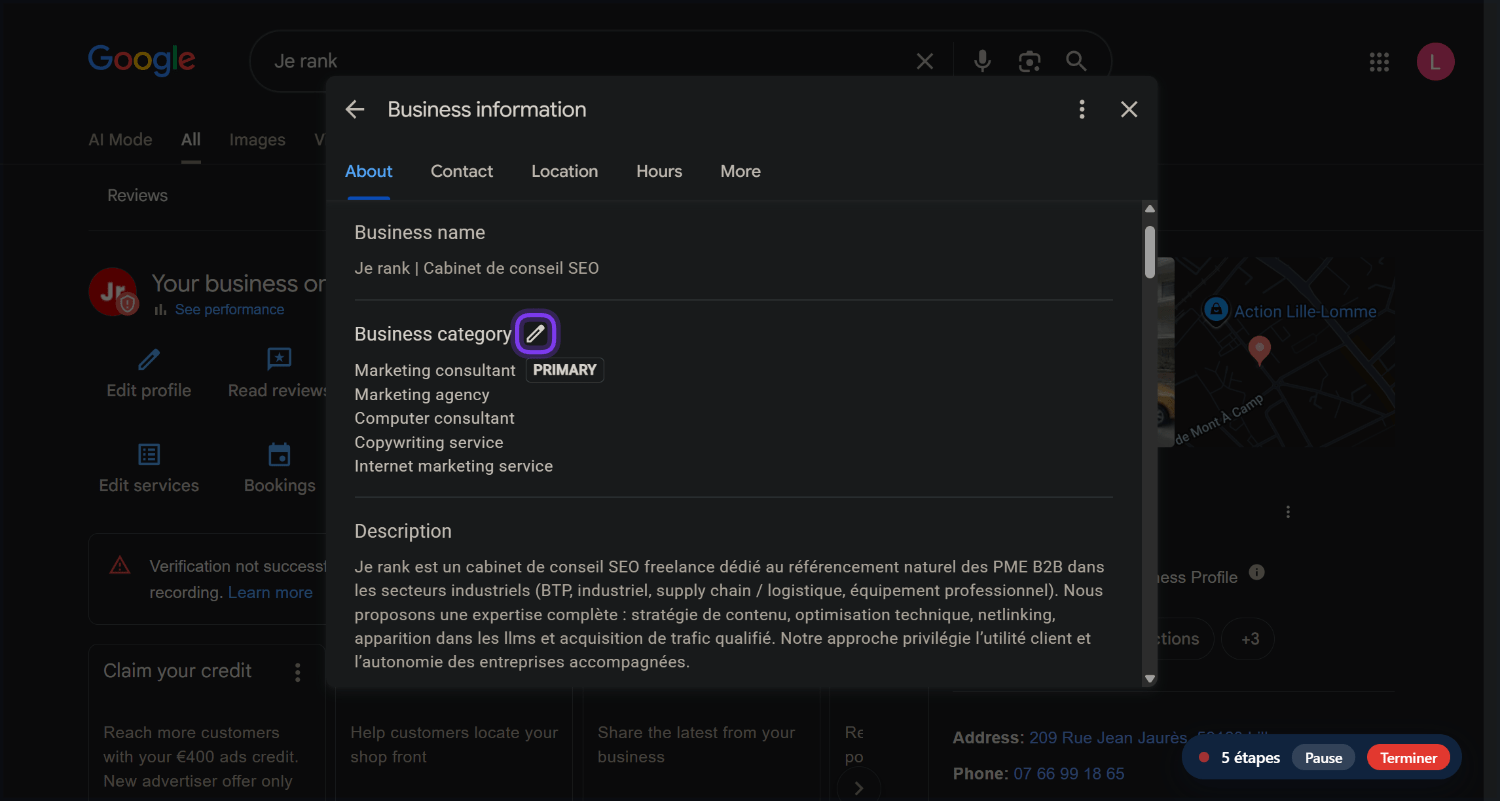Click Marketing agency category
Screen dimensions: 1500x801
[422, 395]
